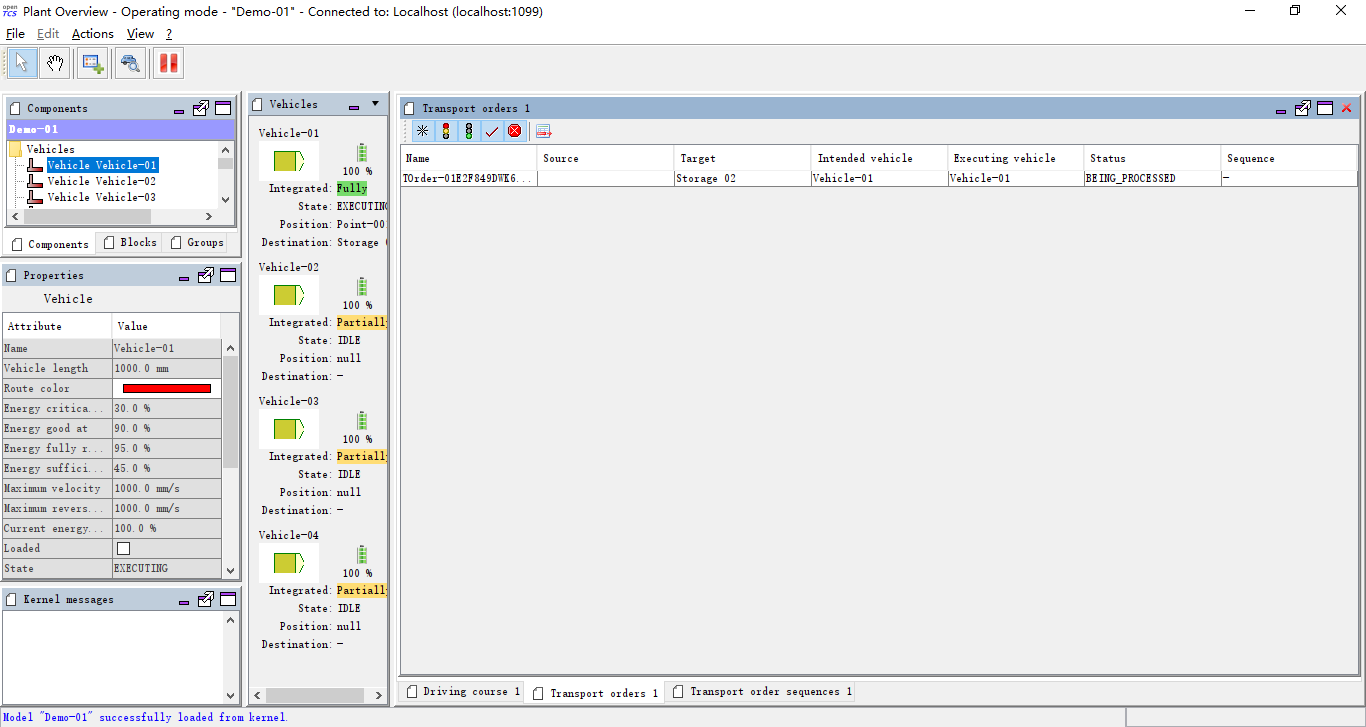Filter orders with the red traffic light icon
This screenshot has height=727, width=1366.
pos(445,130)
